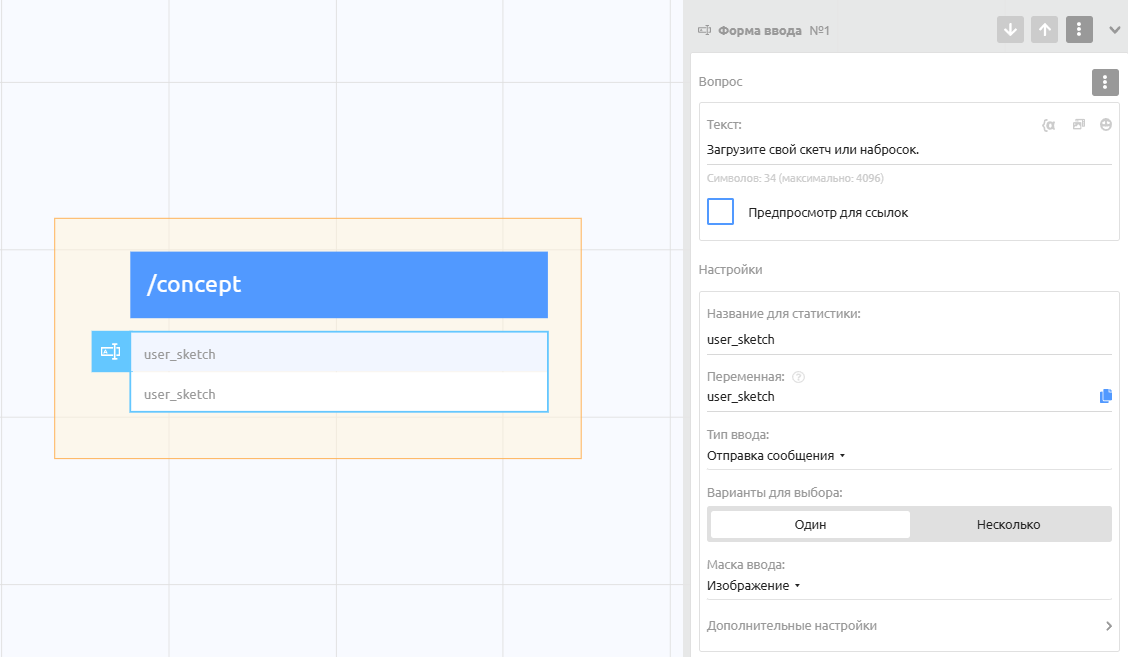This screenshot has height=657, width=1128.
Task: Click the Название для статистики input field
Action: (x=908, y=340)
